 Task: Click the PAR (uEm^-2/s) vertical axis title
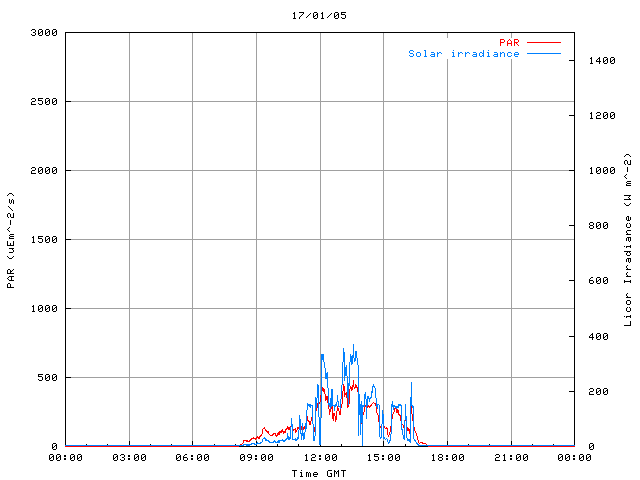coord(11,240)
